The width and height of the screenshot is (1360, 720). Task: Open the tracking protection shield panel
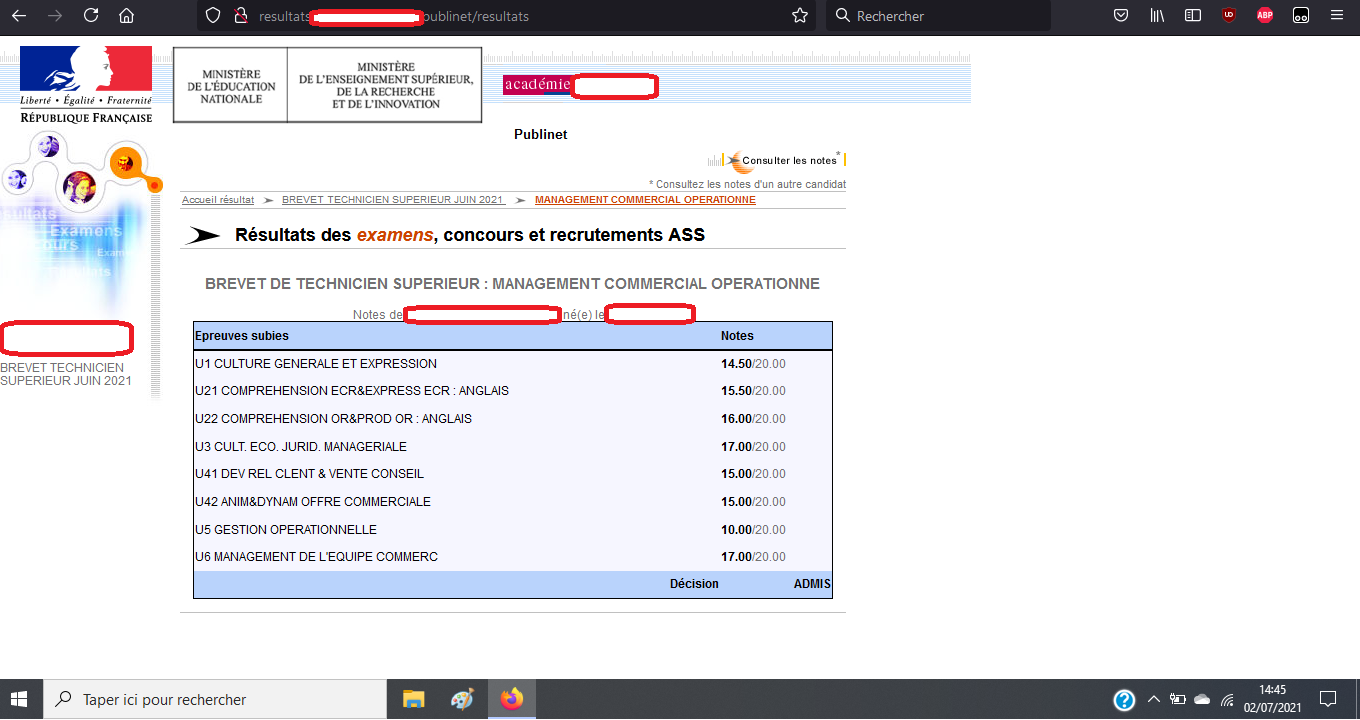212,16
